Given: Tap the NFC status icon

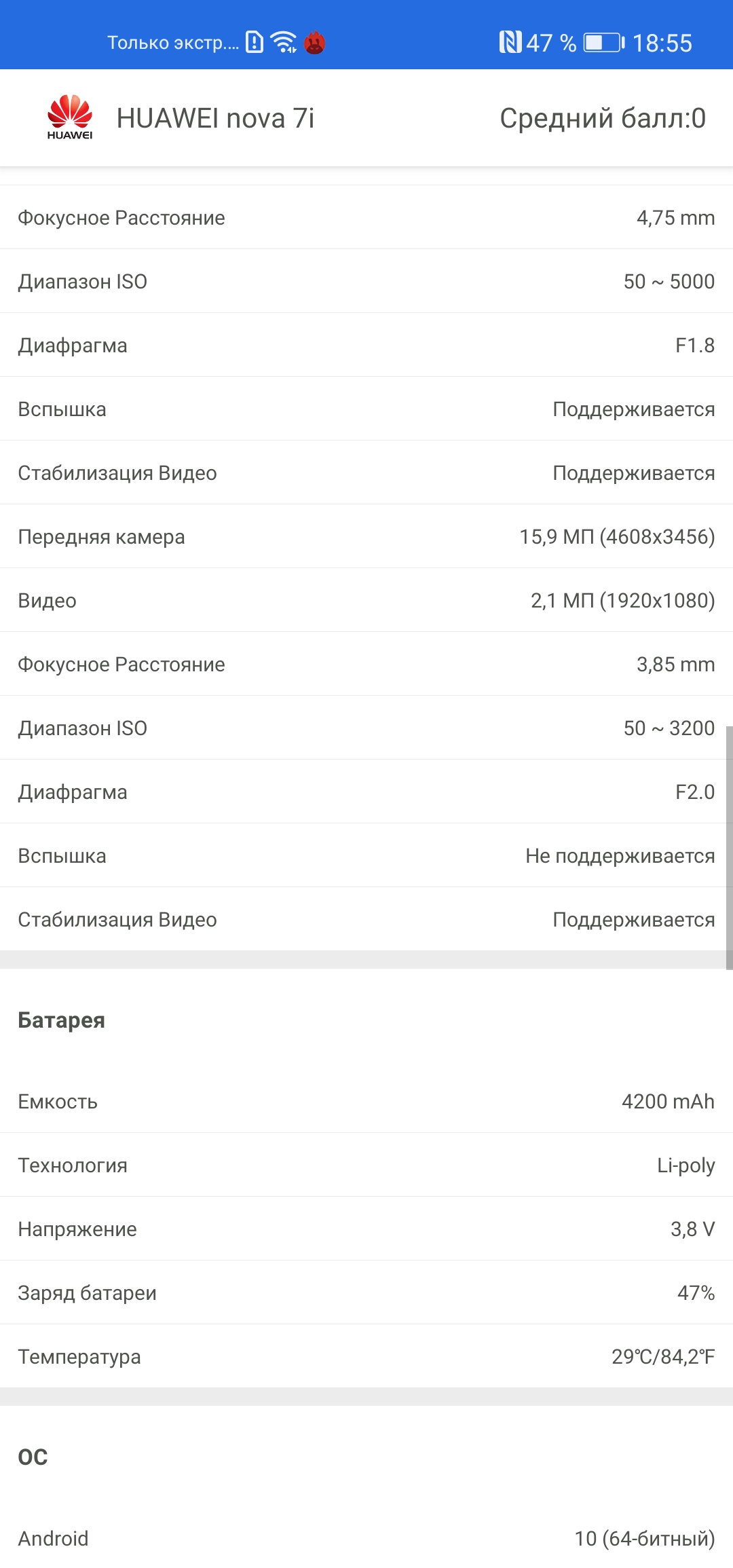Looking at the screenshot, I should pyautogui.click(x=510, y=42).
